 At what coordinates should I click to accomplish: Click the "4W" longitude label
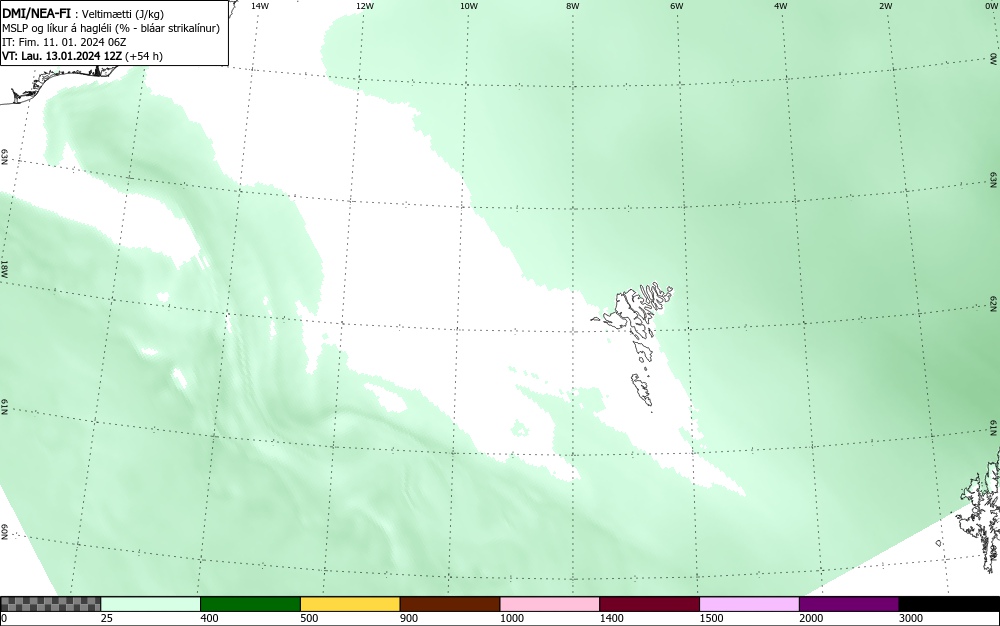pyautogui.click(x=781, y=6)
